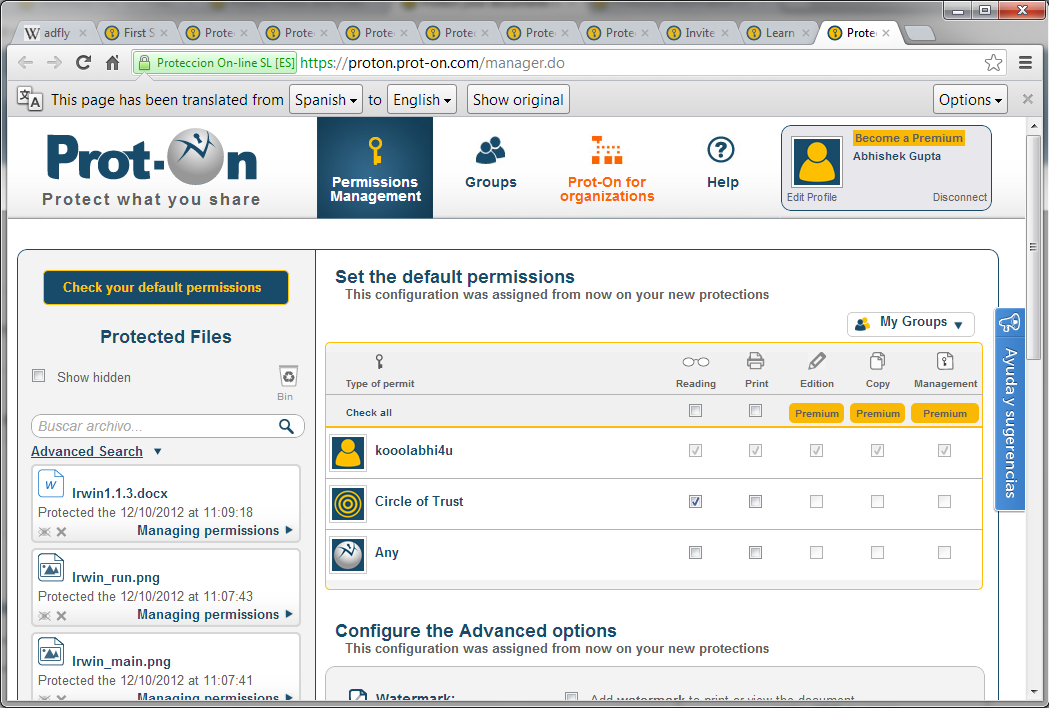Open the Spanish source language dropdown
The image size is (1049, 708).
(x=326, y=100)
